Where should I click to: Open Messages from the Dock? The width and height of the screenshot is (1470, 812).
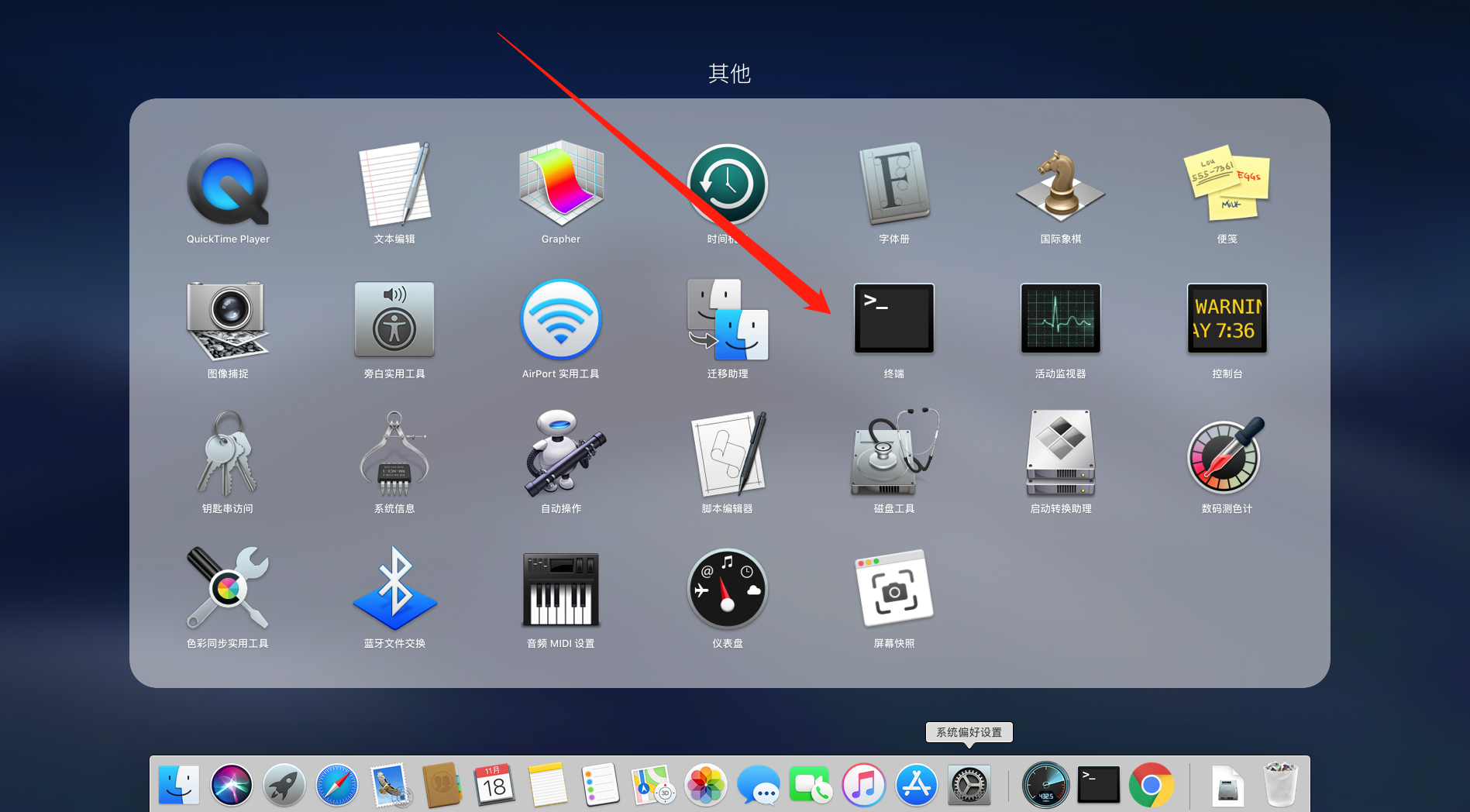pyautogui.click(x=759, y=785)
